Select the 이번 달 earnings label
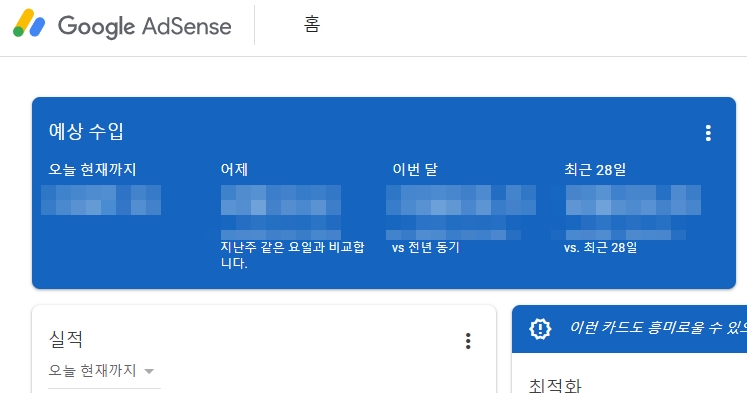The image size is (747, 393). (x=414, y=169)
